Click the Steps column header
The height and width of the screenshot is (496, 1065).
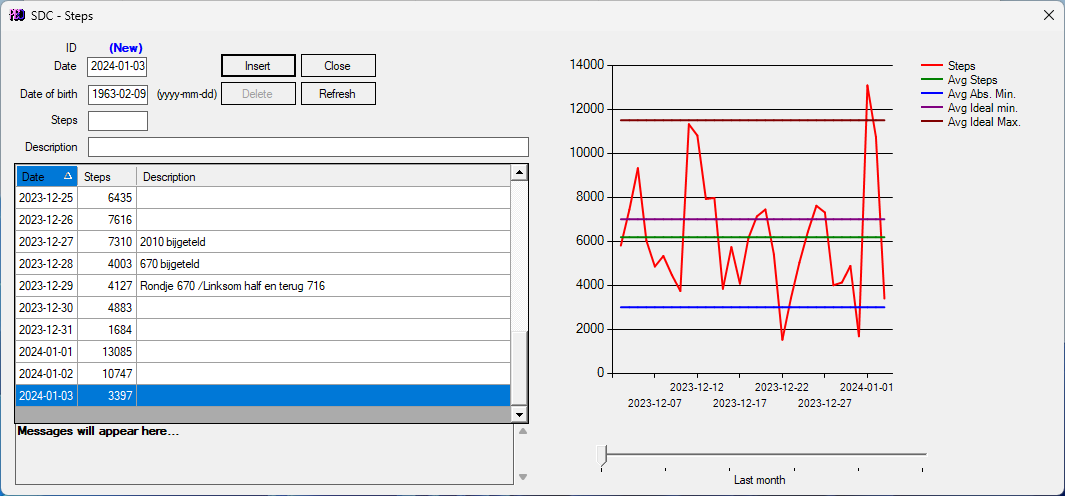[106, 177]
